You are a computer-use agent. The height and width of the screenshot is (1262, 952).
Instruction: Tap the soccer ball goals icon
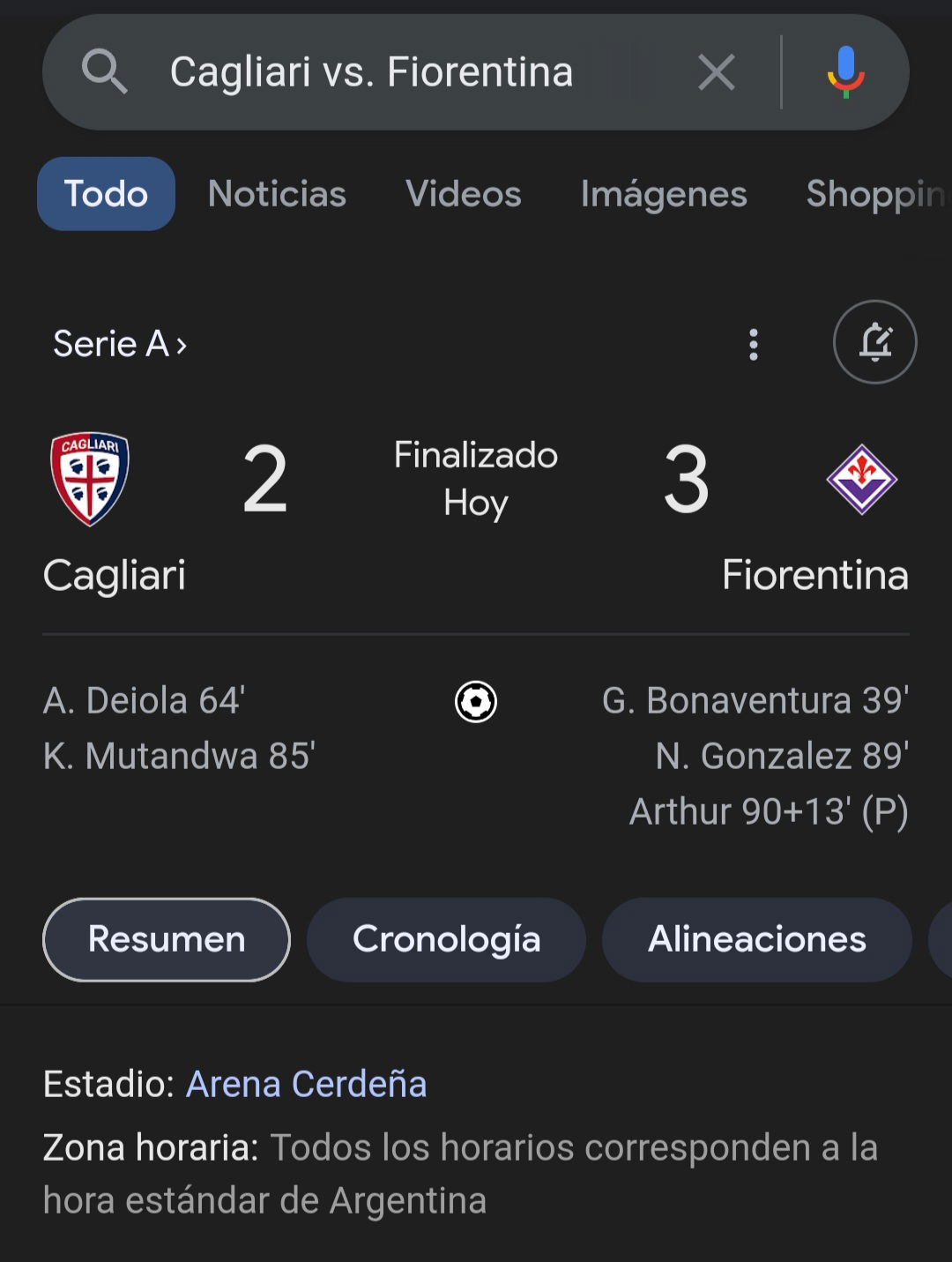[x=476, y=702]
